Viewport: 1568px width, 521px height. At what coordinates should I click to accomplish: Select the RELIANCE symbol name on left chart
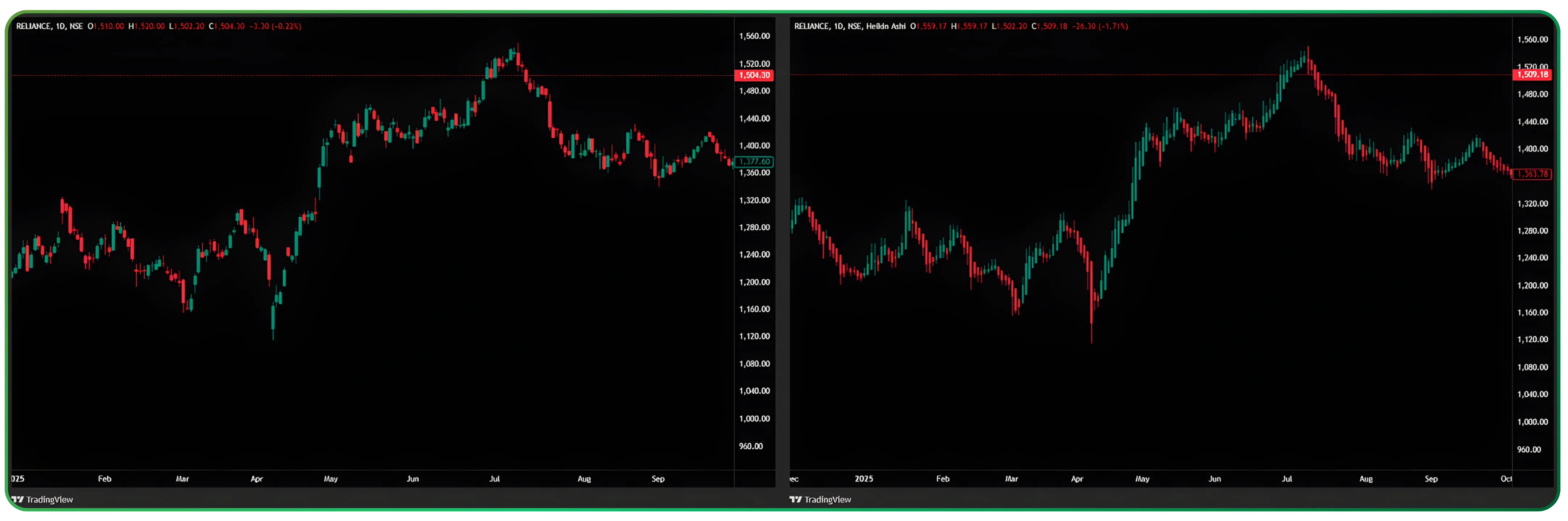[x=33, y=26]
